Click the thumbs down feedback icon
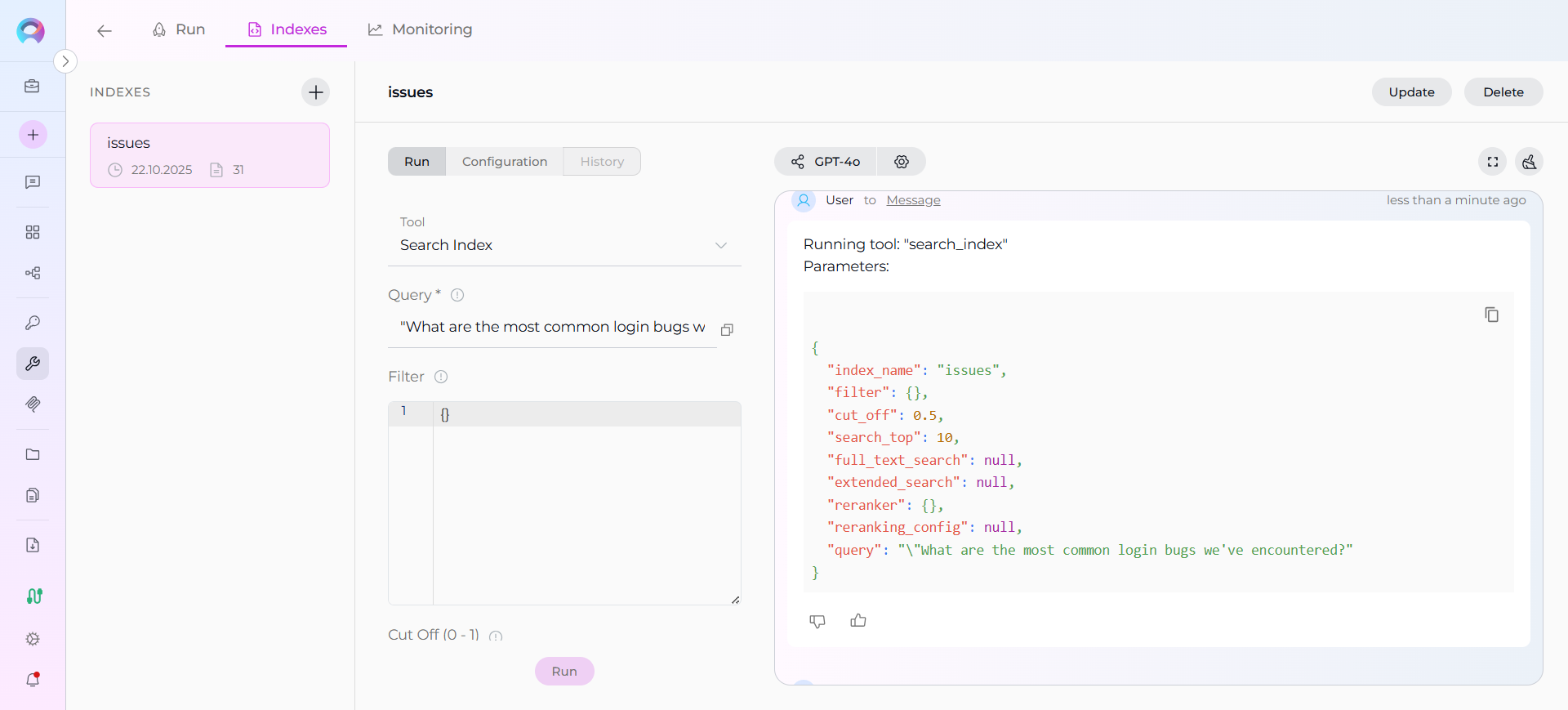Screen dimensions: 1568x710 click(x=817, y=621)
